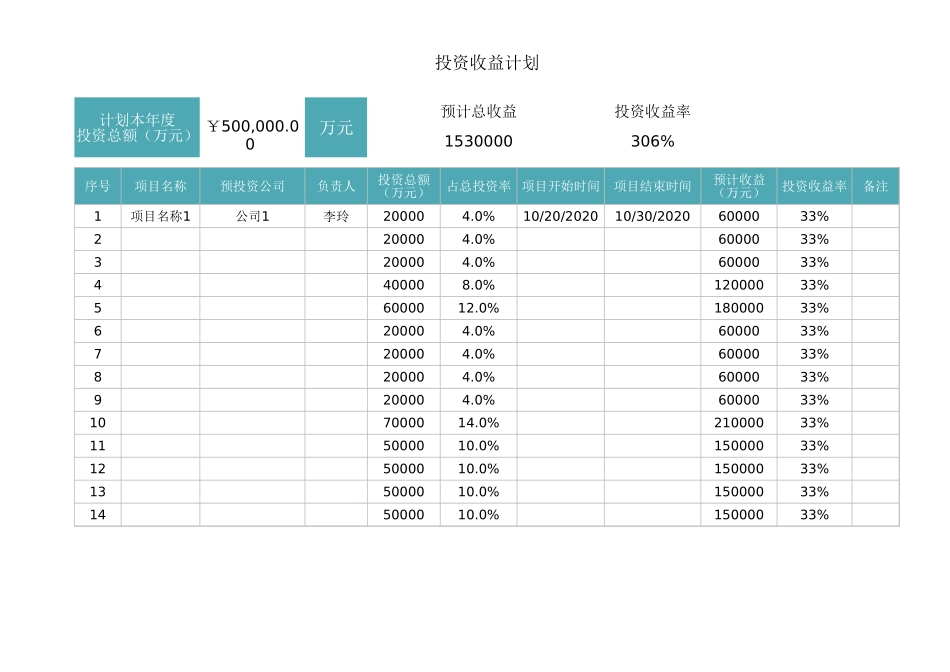Select the 计划本年度投资总额 label cell
The image size is (950, 672).
137,127
